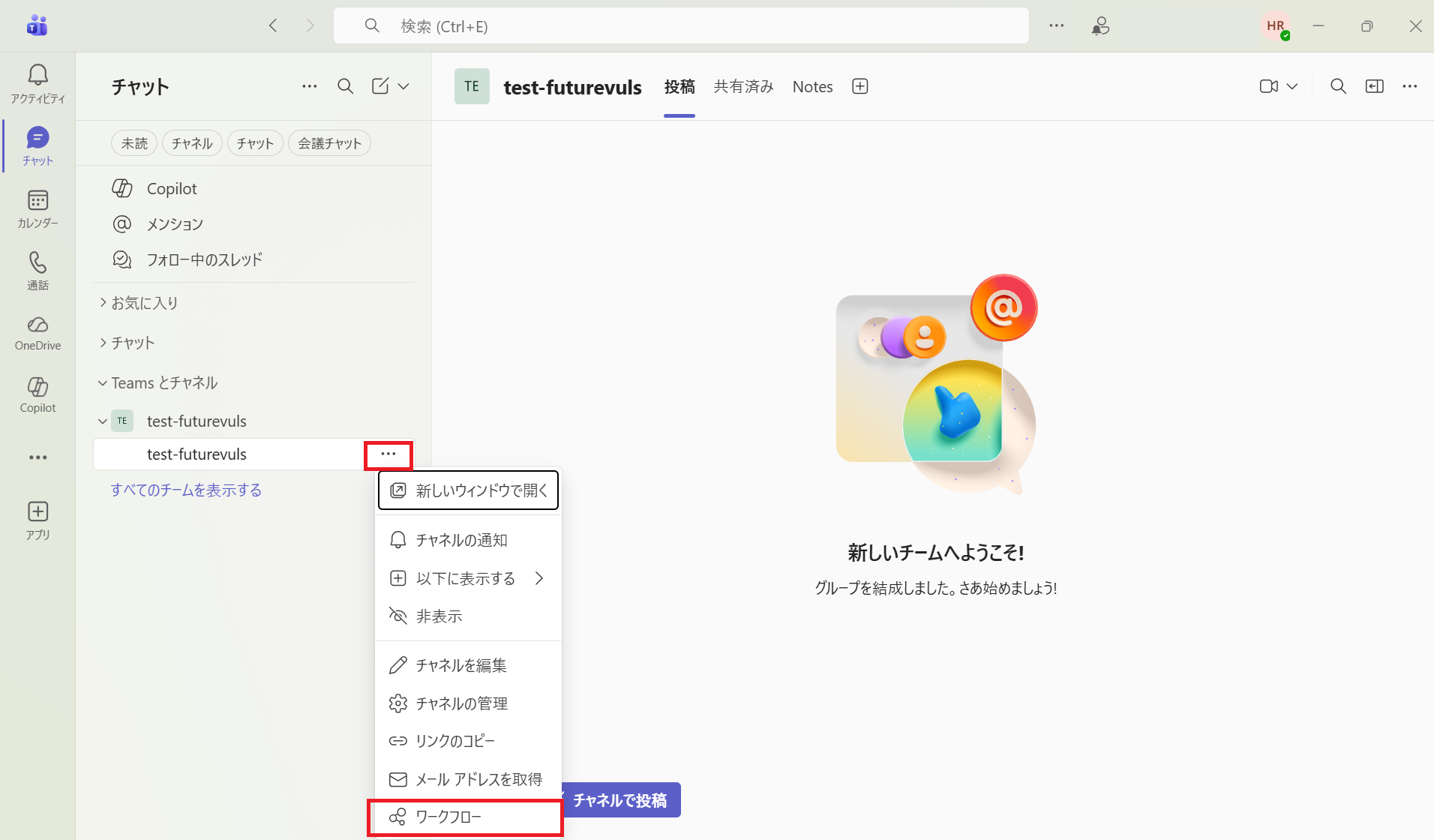The height and width of the screenshot is (840, 1434).
Task: Click the search box at the top
Action: 681,26
